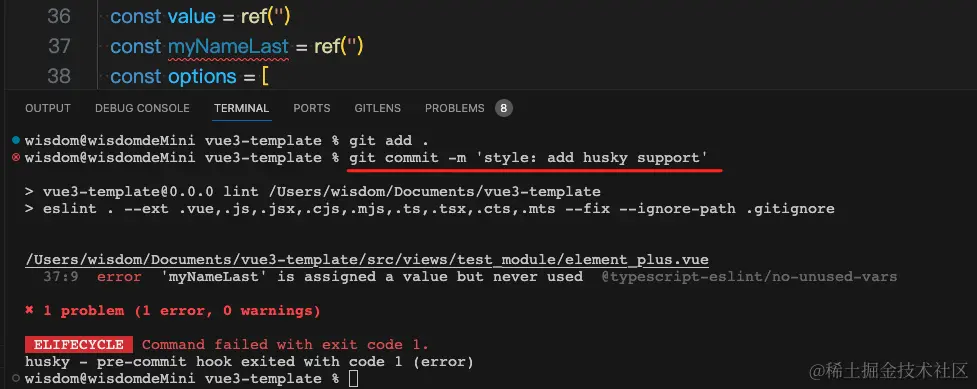
Task: Click the terminal cursor at the prompt
Action: point(353,378)
